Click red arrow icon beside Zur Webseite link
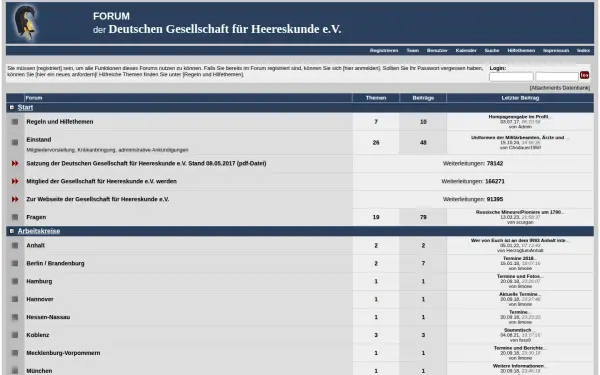This screenshot has width=600, height=375. click(15, 199)
